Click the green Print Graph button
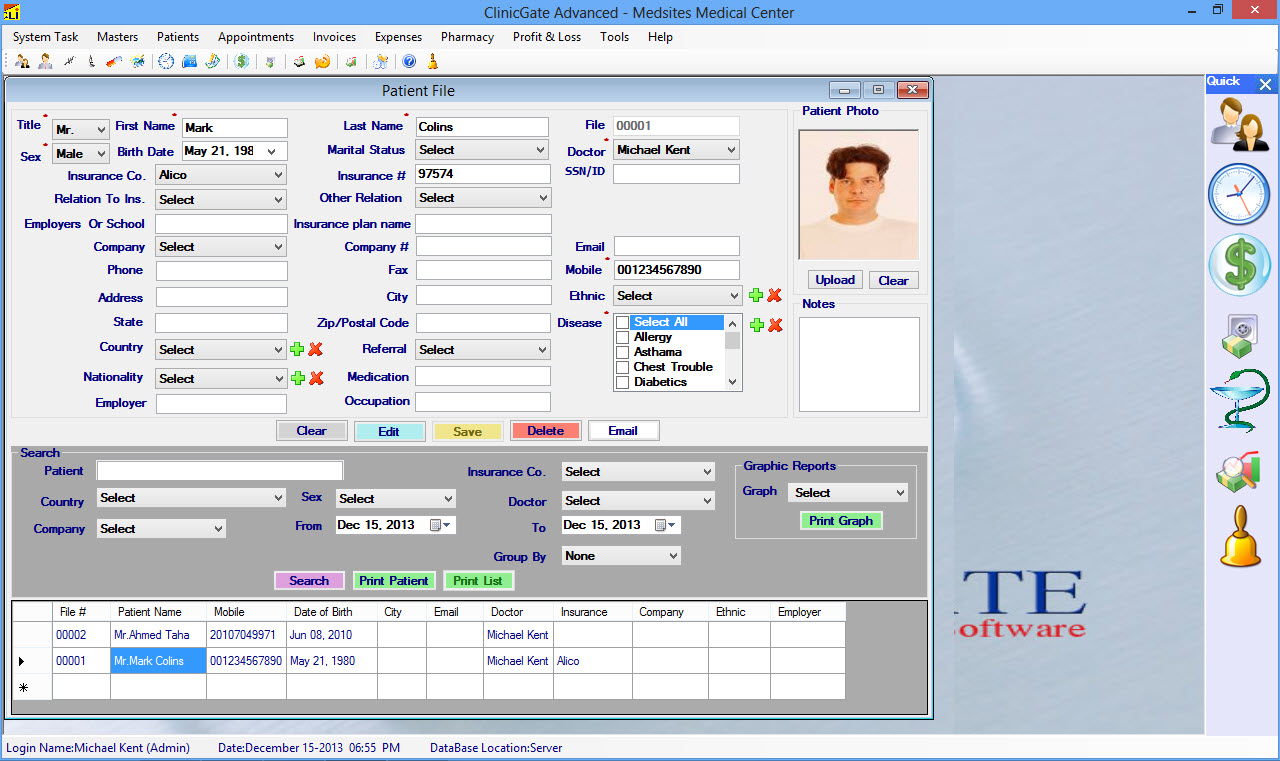The width and height of the screenshot is (1280, 761). [841, 521]
